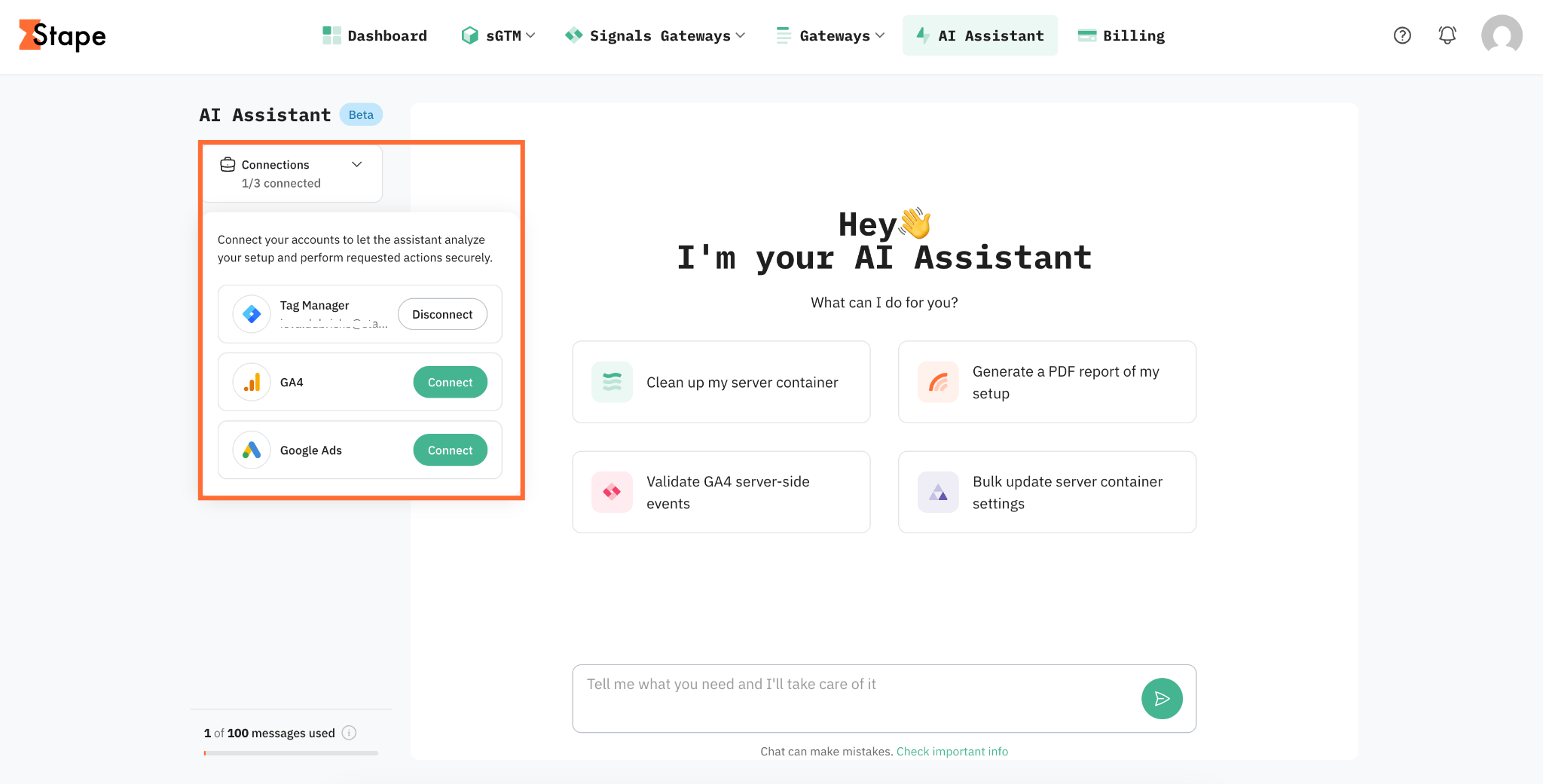Viewport: 1543px width, 784px height.
Task: Send message with paper plane button
Action: point(1162,699)
